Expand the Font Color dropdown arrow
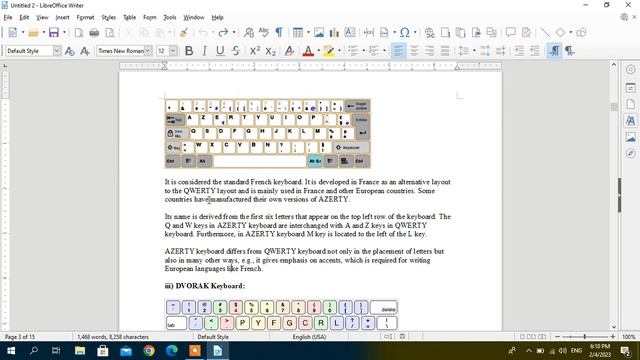 click(318, 51)
